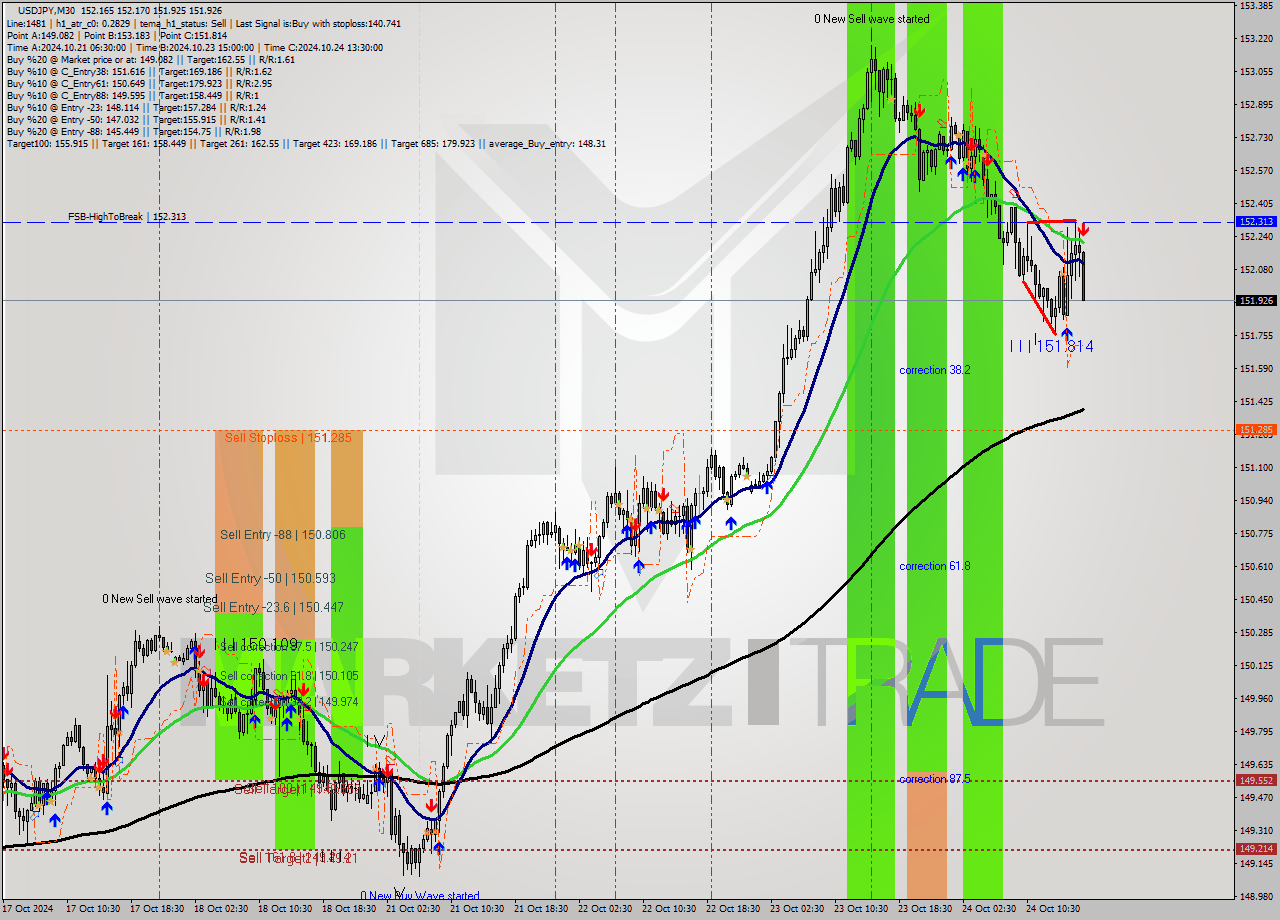Click the 153.385 price axis label
The width and height of the screenshot is (1280, 920).
(x=1256, y=6)
